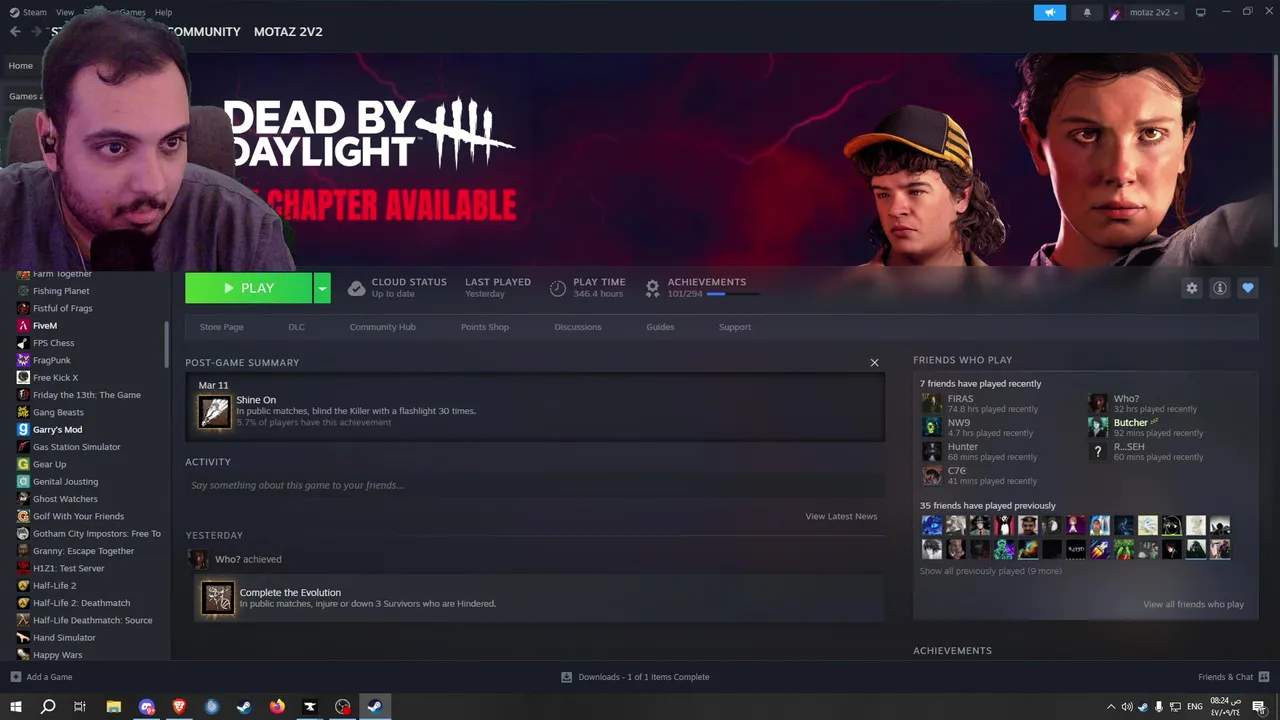This screenshot has height=720, width=1280.
Task: Open View Latest News link
Action: click(841, 516)
